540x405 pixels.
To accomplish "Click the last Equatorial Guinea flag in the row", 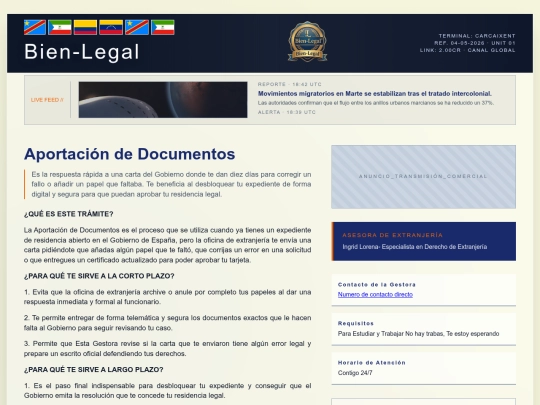I will click(x=163, y=27).
